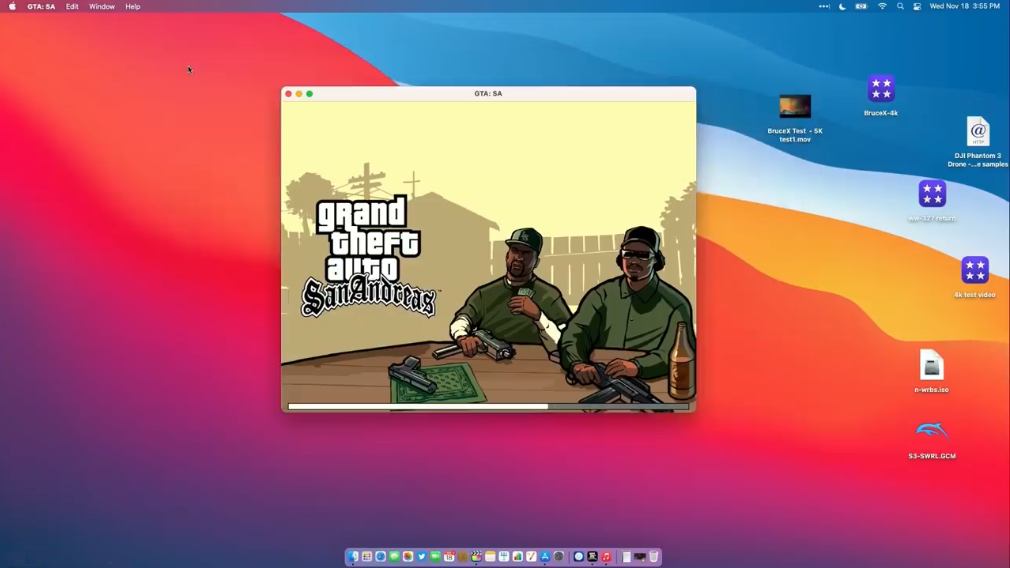Open the Edit menu
The height and width of the screenshot is (568, 1010).
(x=72, y=6)
